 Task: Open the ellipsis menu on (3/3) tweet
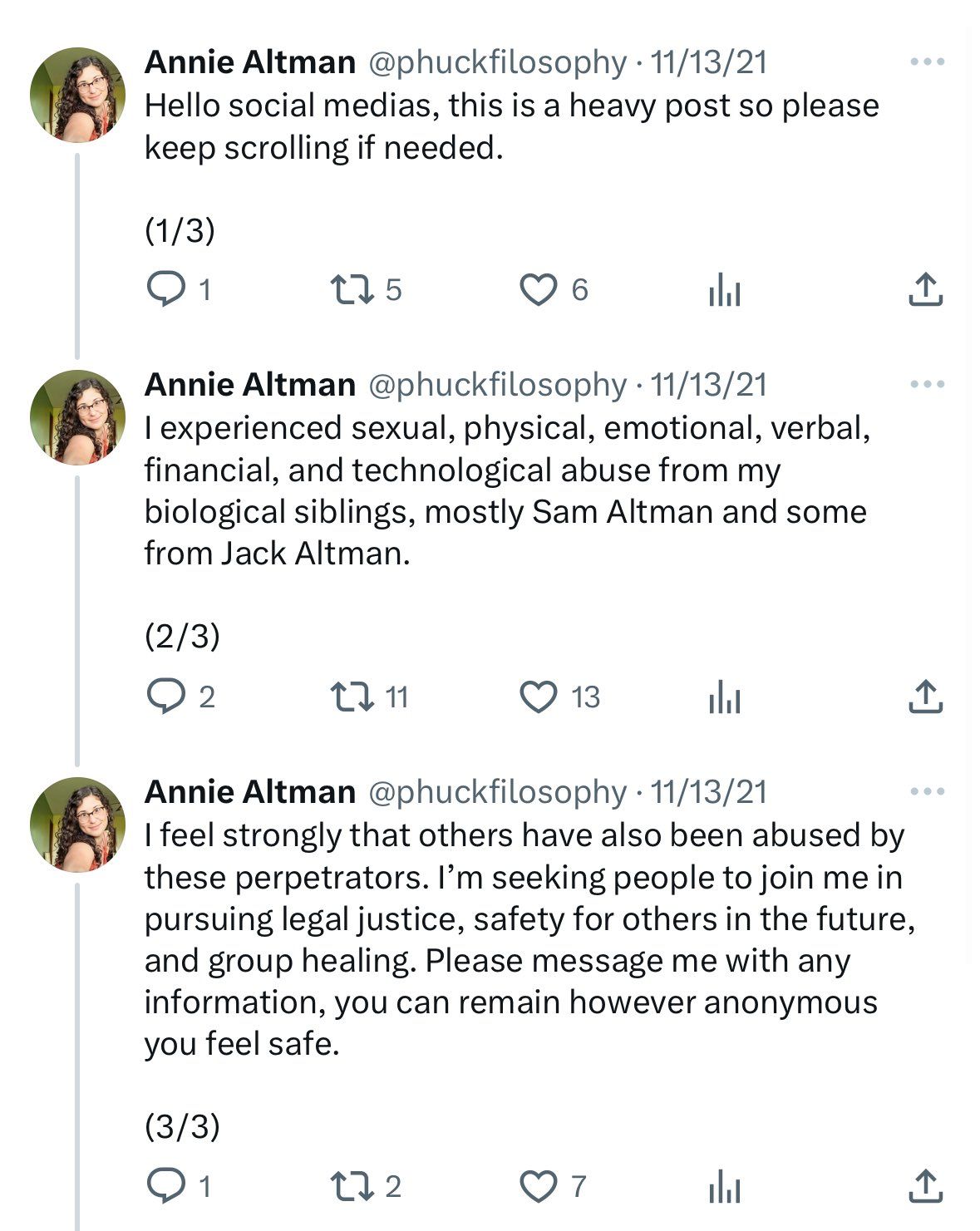coord(928,791)
